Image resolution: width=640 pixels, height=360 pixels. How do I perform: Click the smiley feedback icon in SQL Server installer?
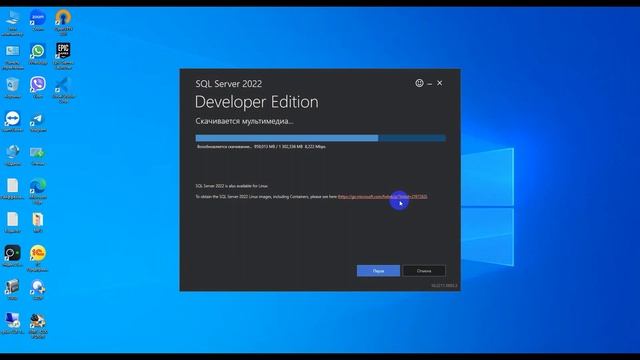point(419,83)
